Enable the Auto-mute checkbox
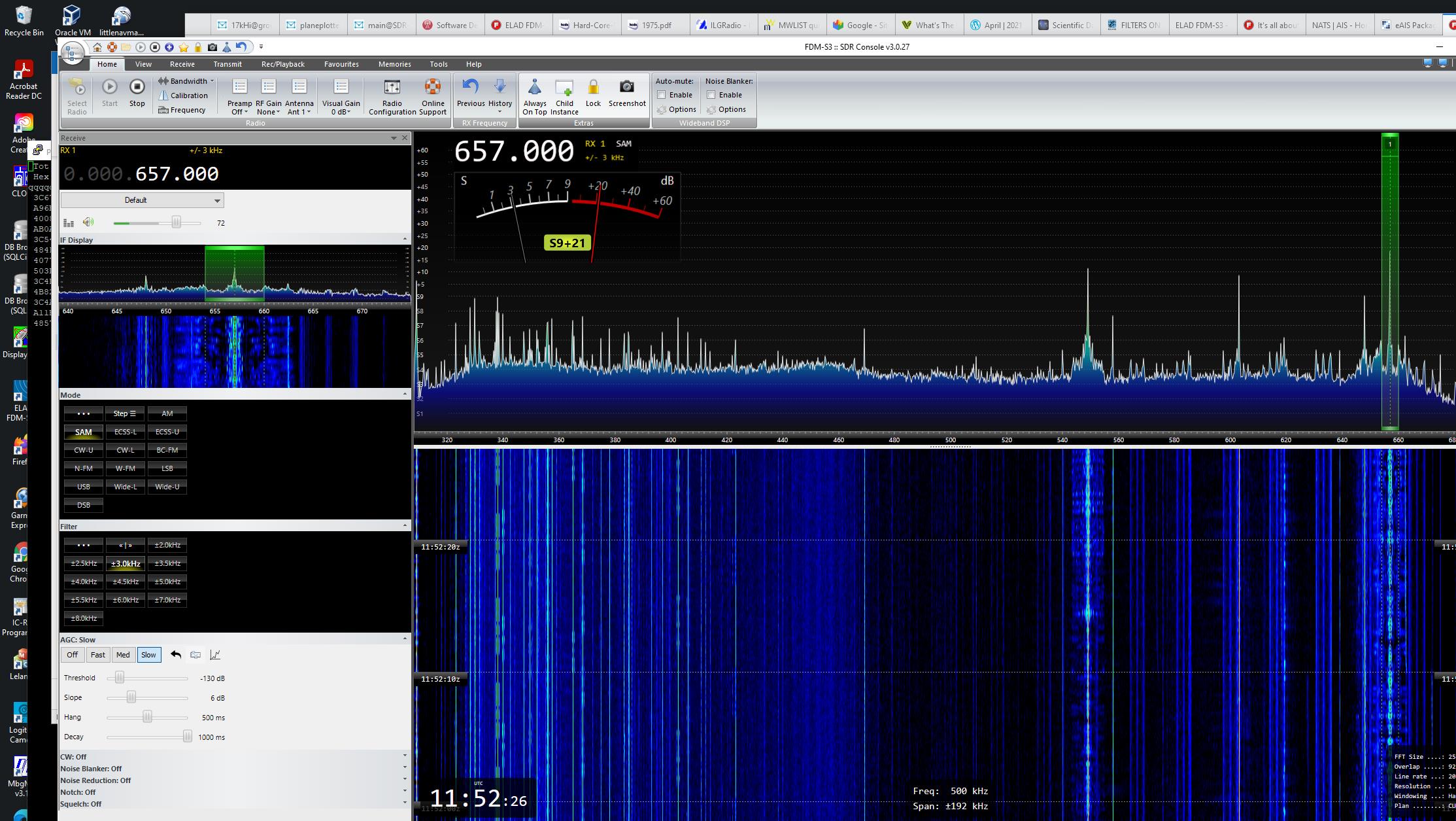Viewport: 1456px width, 821px height. click(662, 95)
